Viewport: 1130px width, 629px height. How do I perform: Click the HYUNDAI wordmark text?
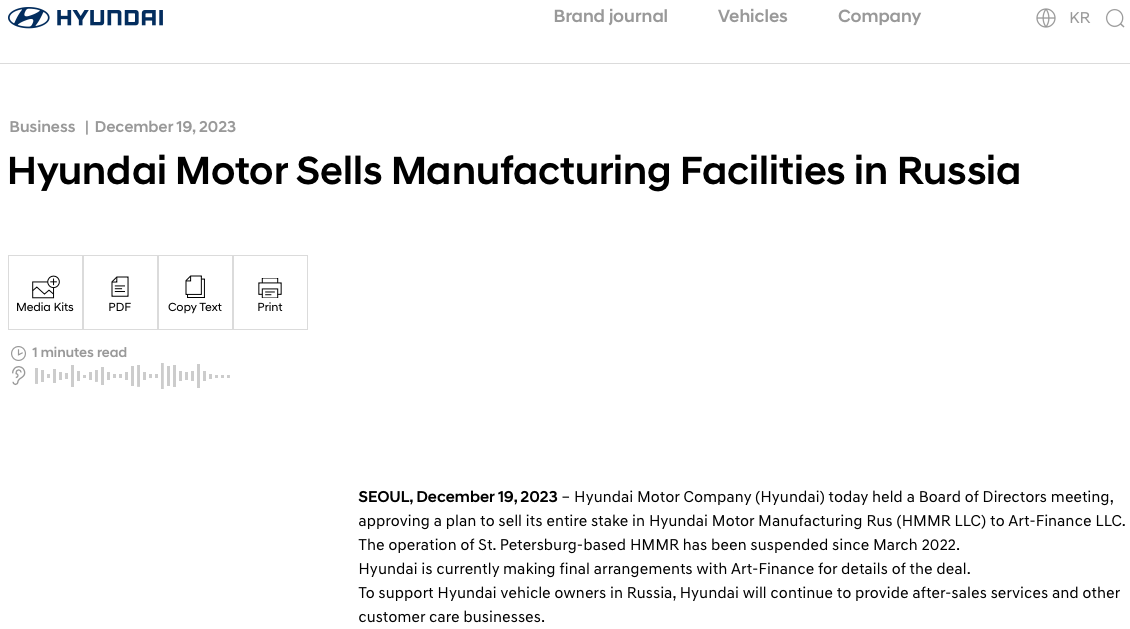tap(110, 18)
